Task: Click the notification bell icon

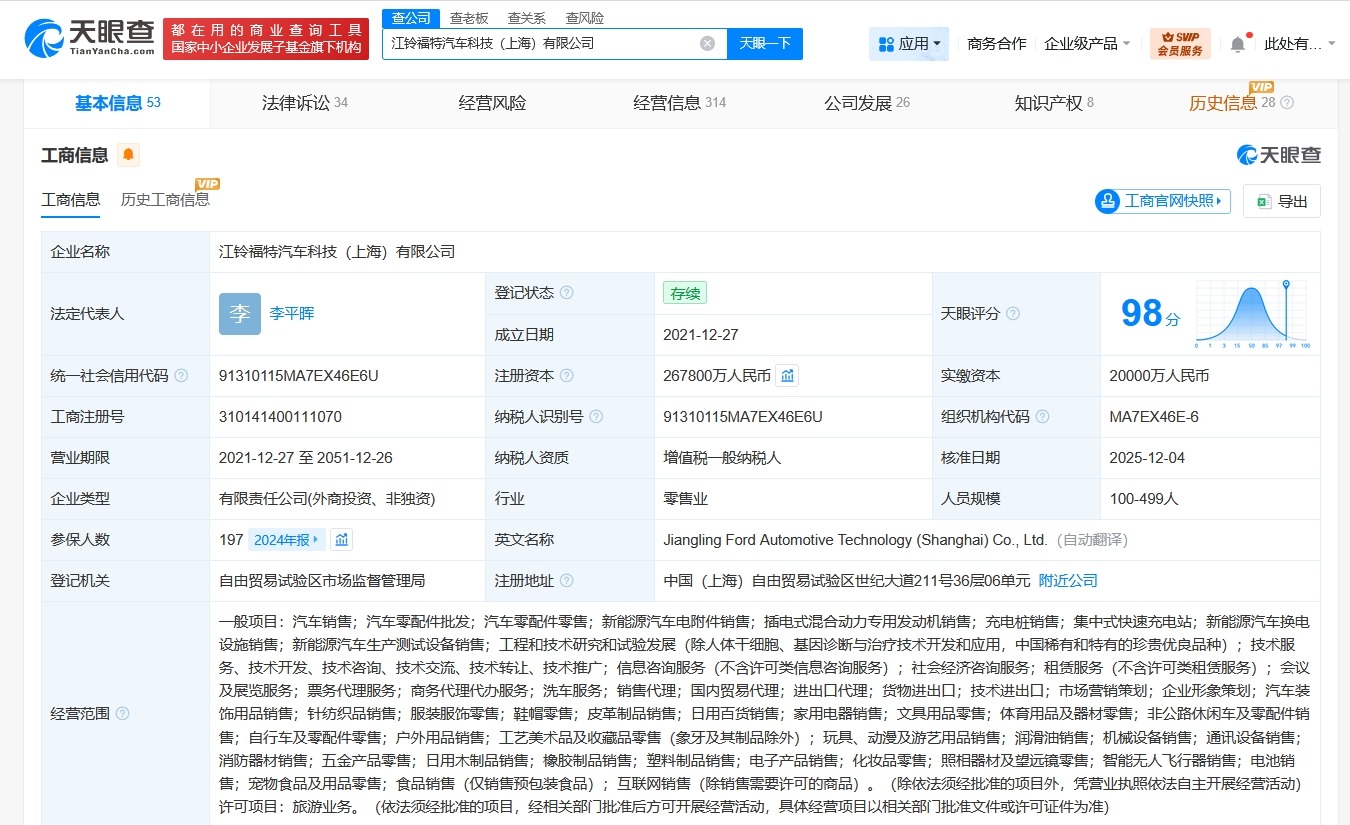Action: (x=1237, y=44)
